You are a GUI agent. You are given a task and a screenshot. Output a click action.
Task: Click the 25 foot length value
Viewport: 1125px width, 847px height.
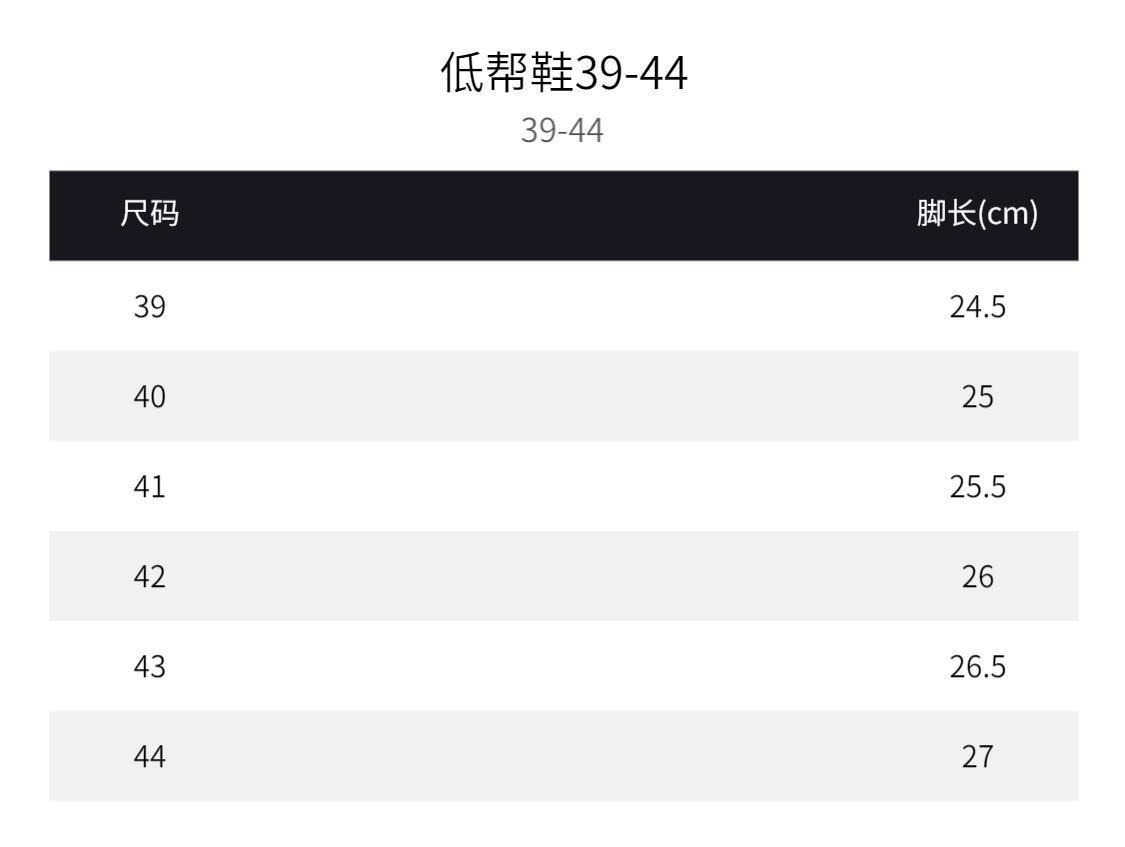tap(977, 397)
